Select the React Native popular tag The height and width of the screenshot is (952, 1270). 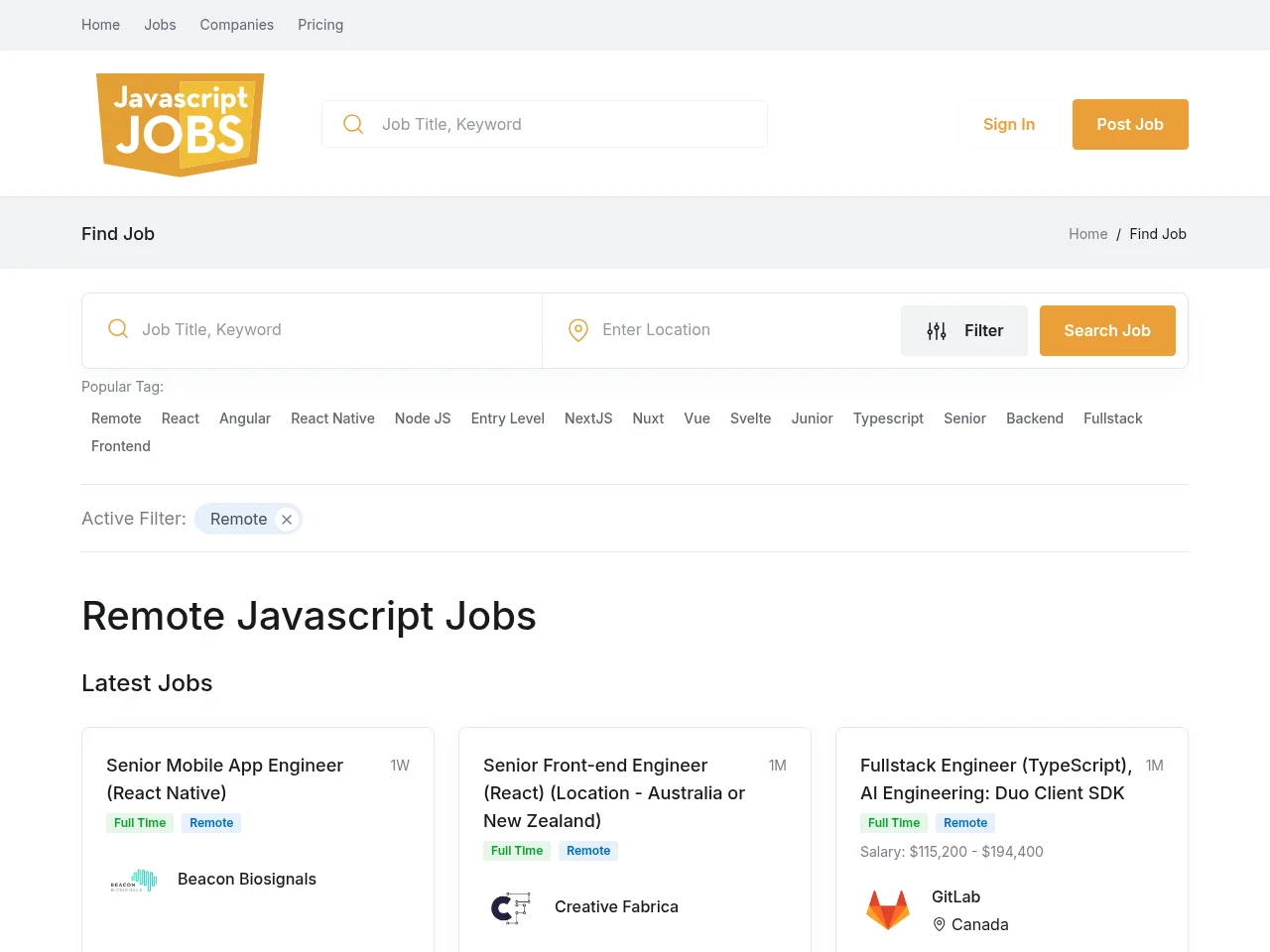(x=332, y=418)
